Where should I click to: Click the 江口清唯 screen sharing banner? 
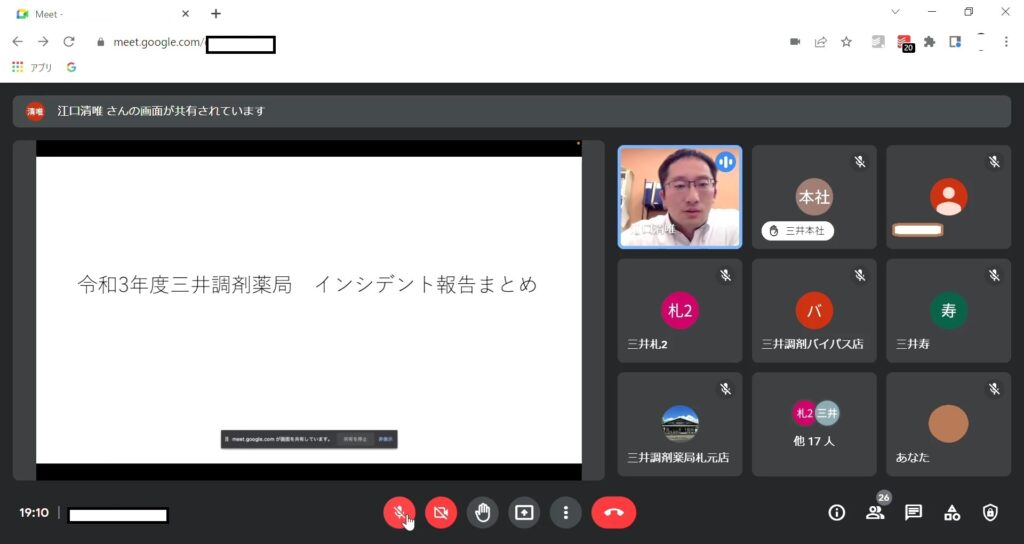point(511,111)
